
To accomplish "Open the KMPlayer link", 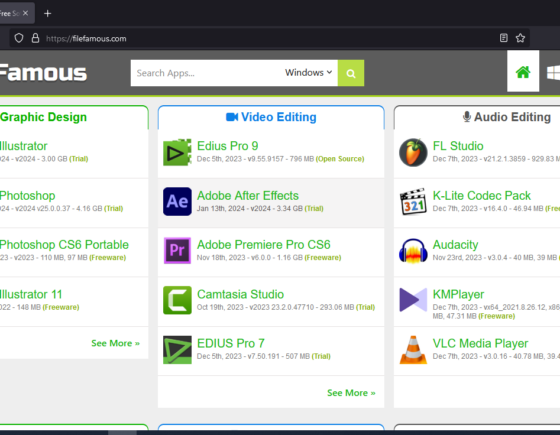I will 458,294.
